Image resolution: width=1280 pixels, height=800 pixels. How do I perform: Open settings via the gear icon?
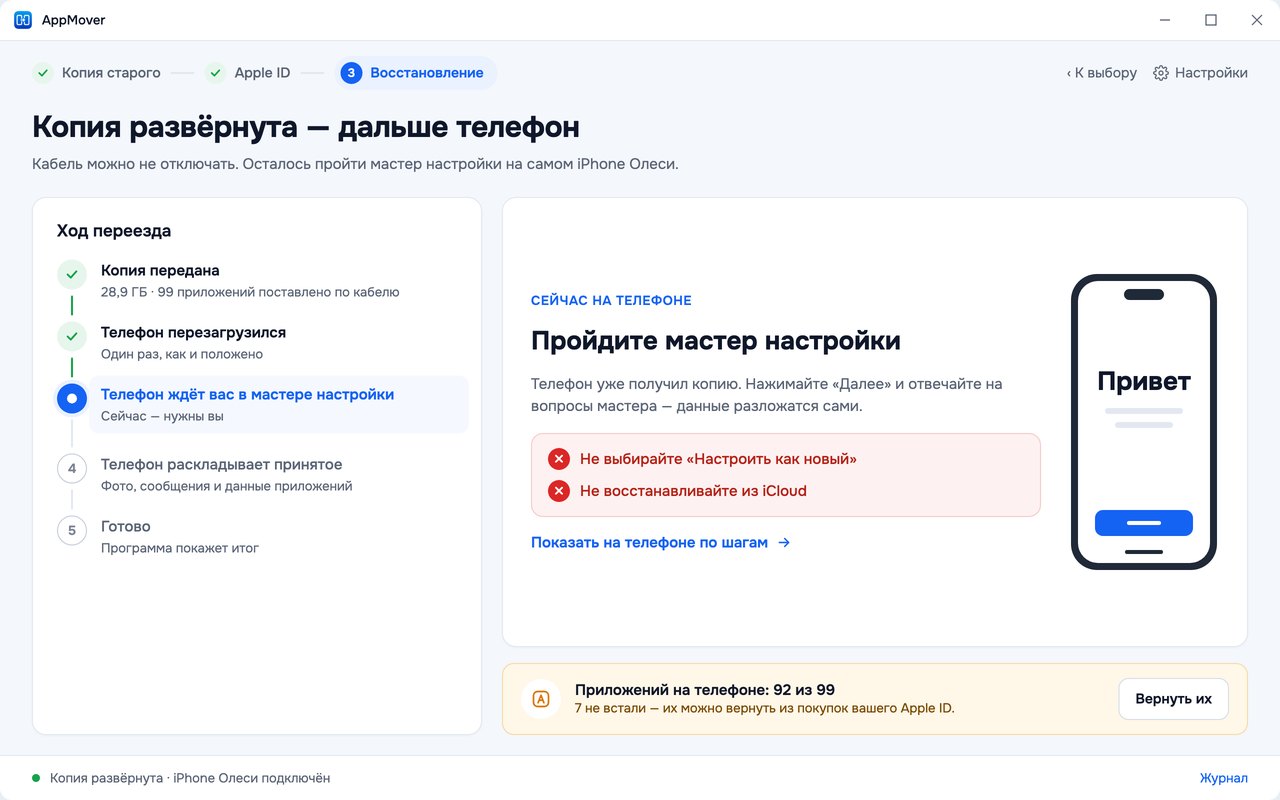1161,73
